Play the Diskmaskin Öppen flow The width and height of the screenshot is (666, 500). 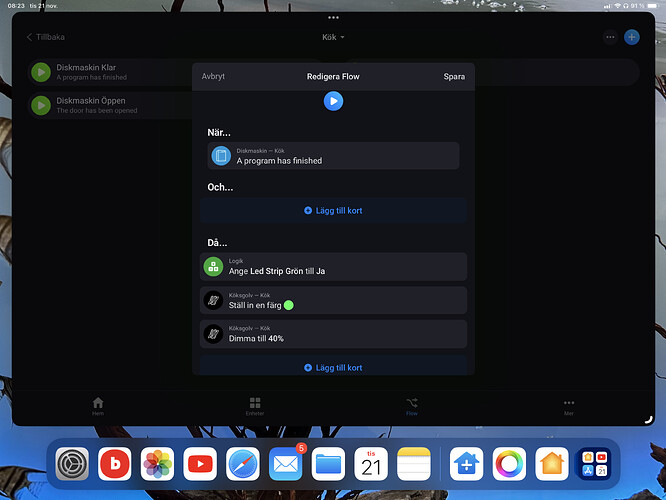click(x=41, y=105)
